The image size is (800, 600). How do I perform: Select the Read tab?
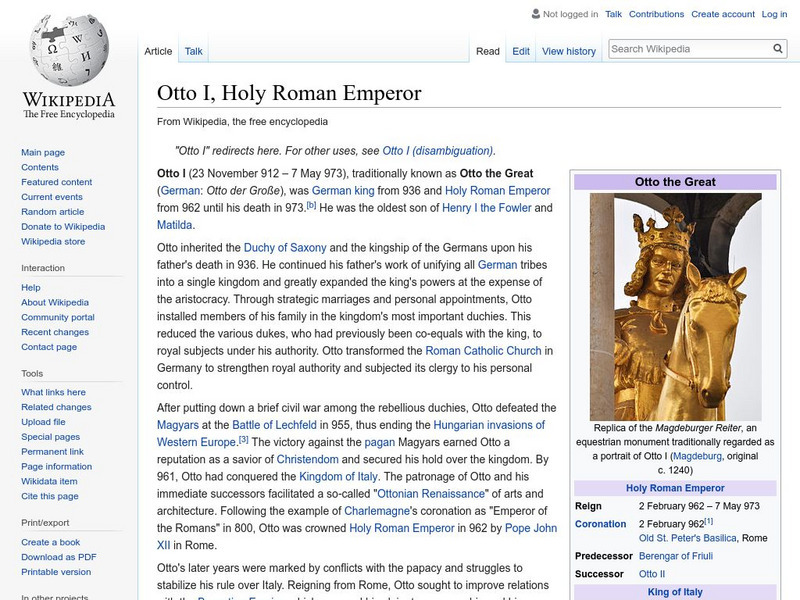(487, 51)
